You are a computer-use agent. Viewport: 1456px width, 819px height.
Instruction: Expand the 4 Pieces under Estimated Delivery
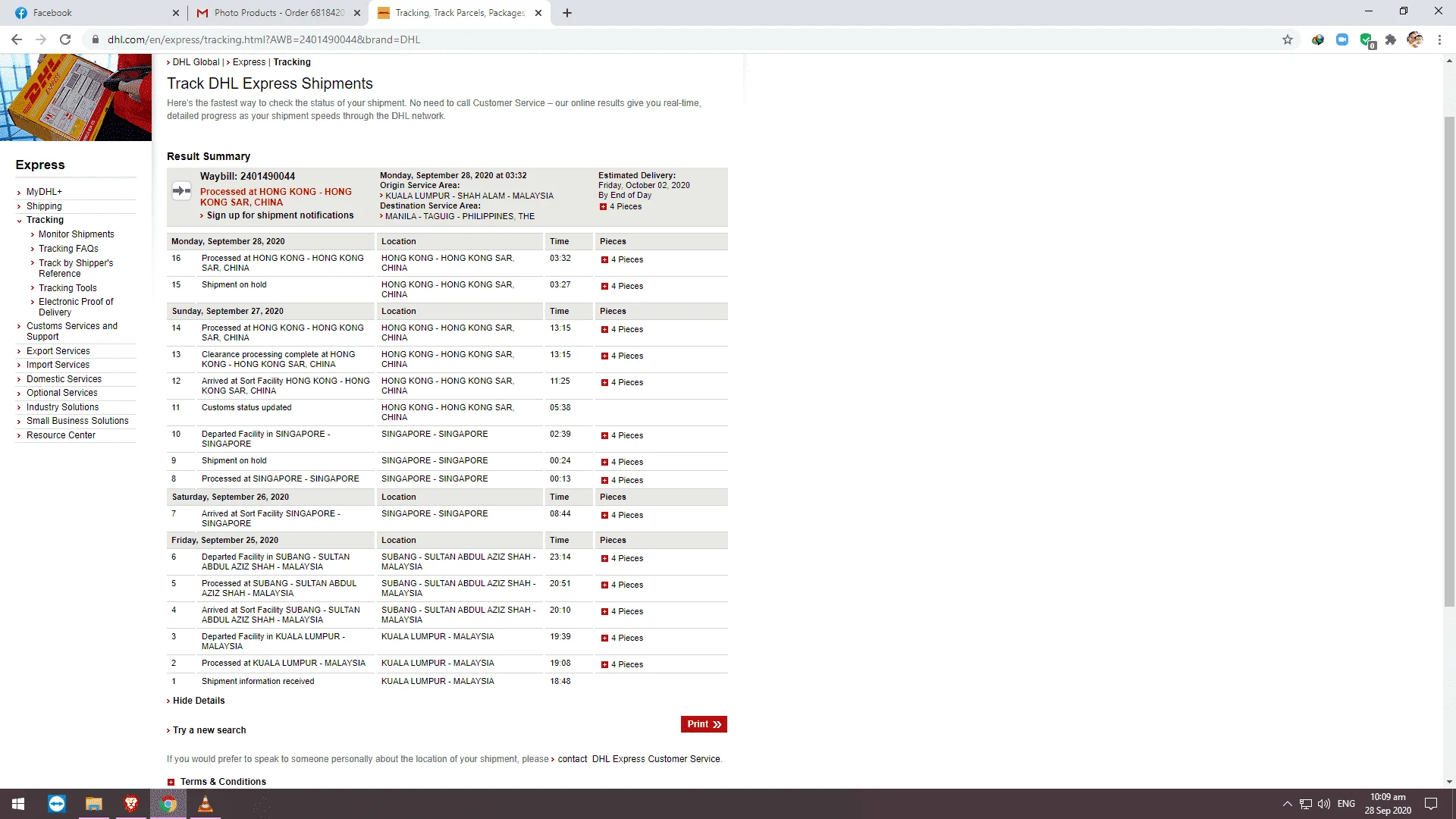click(603, 207)
